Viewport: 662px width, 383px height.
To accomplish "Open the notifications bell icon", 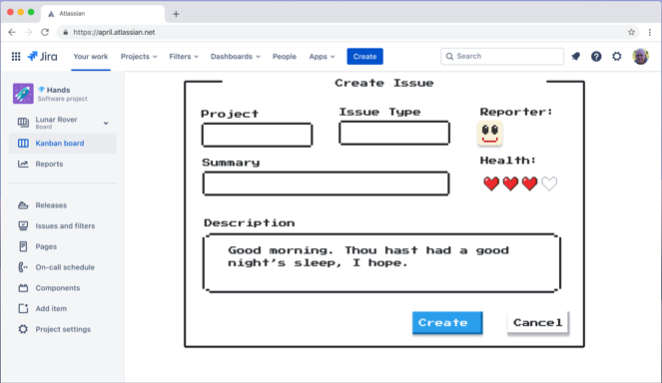I will pos(575,56).
